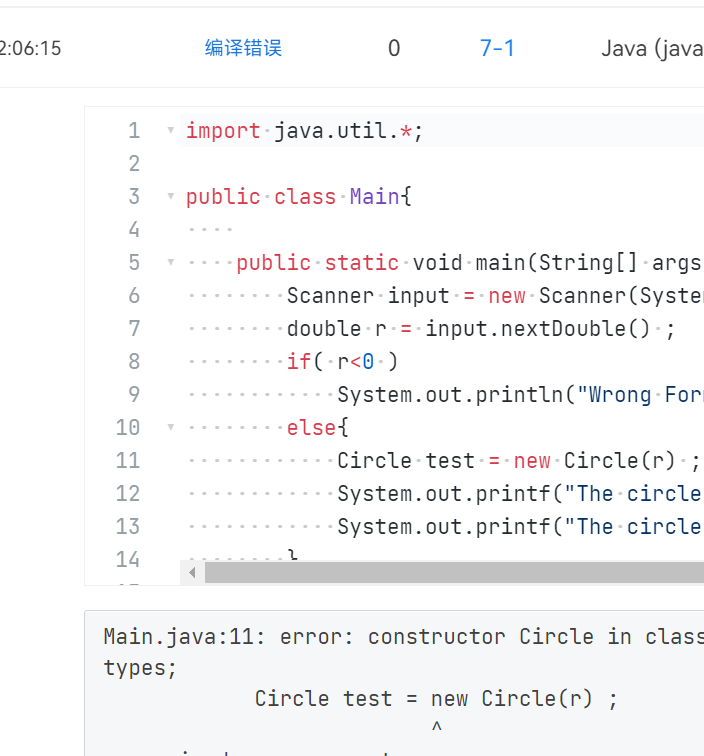The width and height of the screenshot is (704, 756).
Task: Click the empty line 2 in the editor
Action: click(400, 164)
